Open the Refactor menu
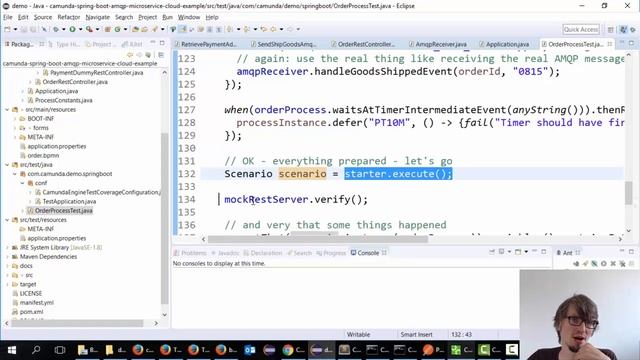640x360 pixels. [69, 17]
